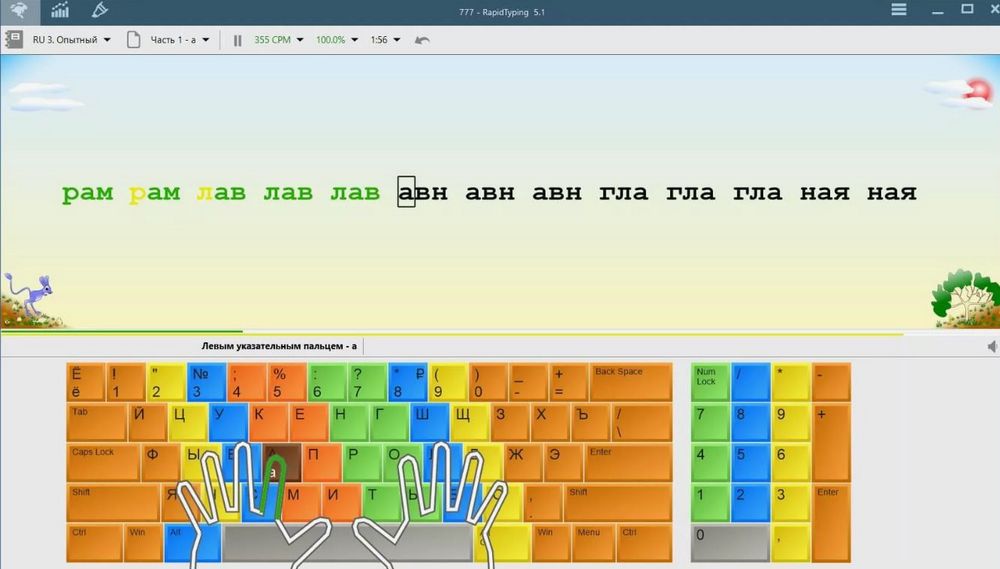Image resolution: width=1000 pixels, height=569 pixels.
Task: Open the typing lesson tab with animal icon
Action: (x=21, y=10)
